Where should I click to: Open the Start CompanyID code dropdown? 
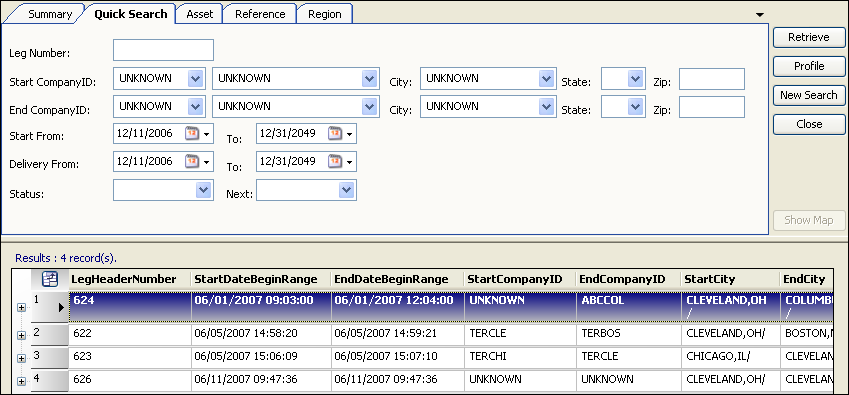195,78
